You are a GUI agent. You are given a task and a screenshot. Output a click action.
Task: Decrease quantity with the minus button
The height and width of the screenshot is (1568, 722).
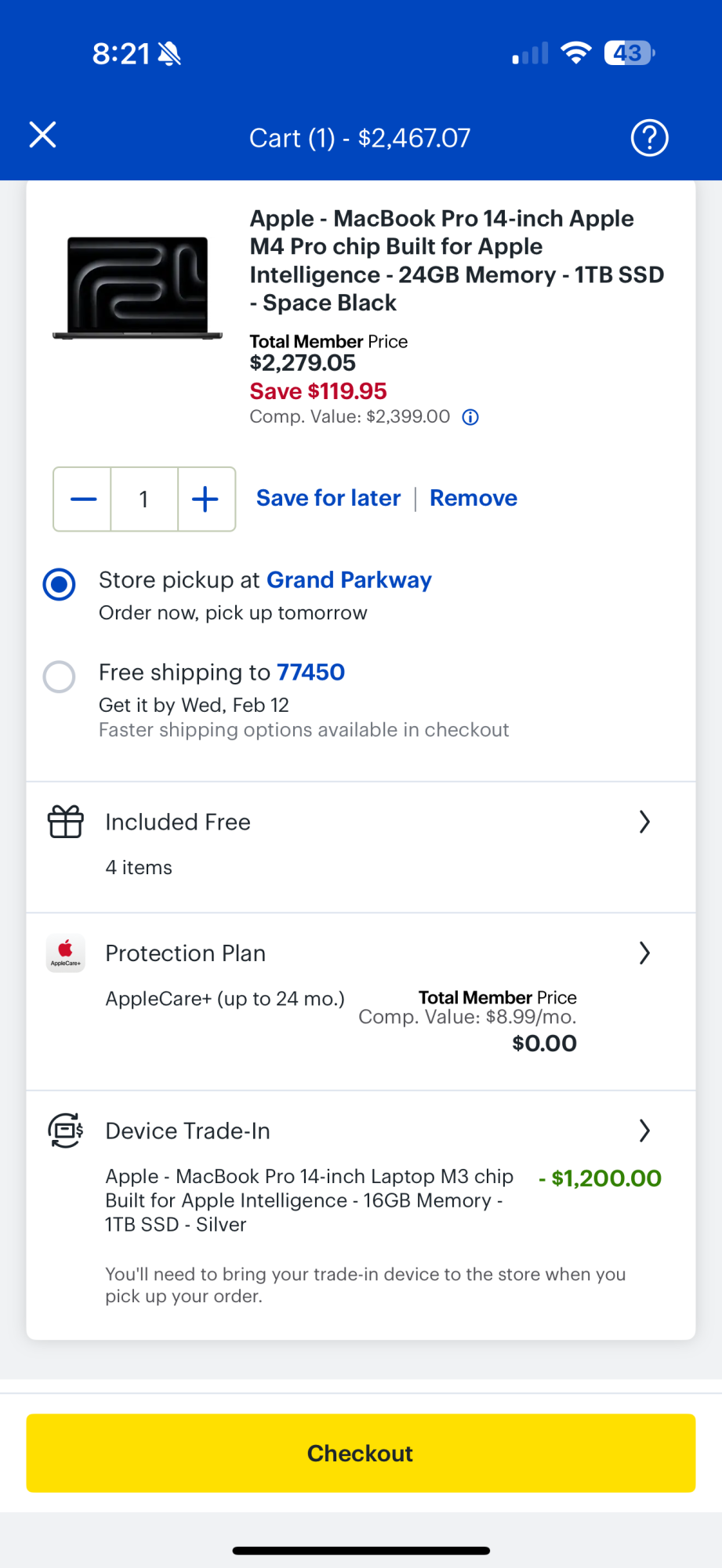click(x=83, y=499)
